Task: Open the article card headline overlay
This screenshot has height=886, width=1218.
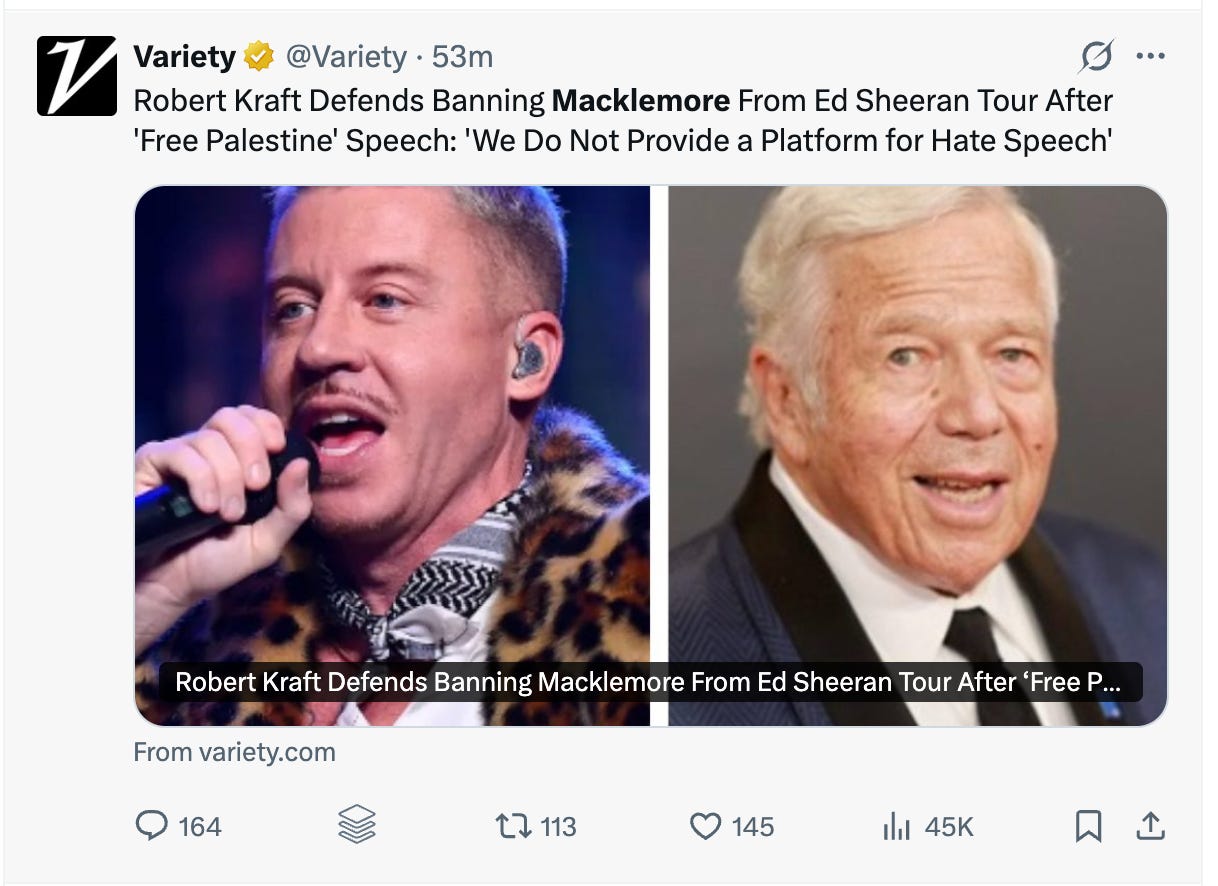Action: point(650,682)
